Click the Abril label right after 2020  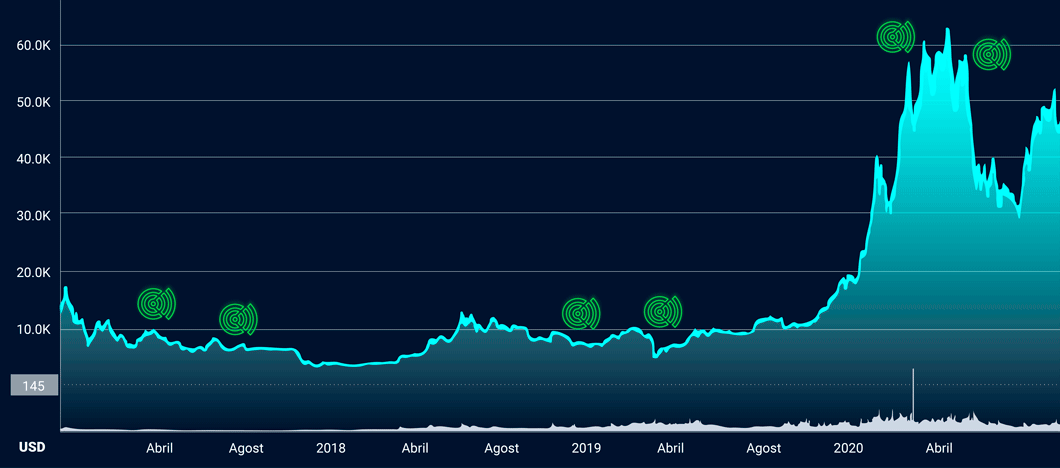[x=938, y=449]
